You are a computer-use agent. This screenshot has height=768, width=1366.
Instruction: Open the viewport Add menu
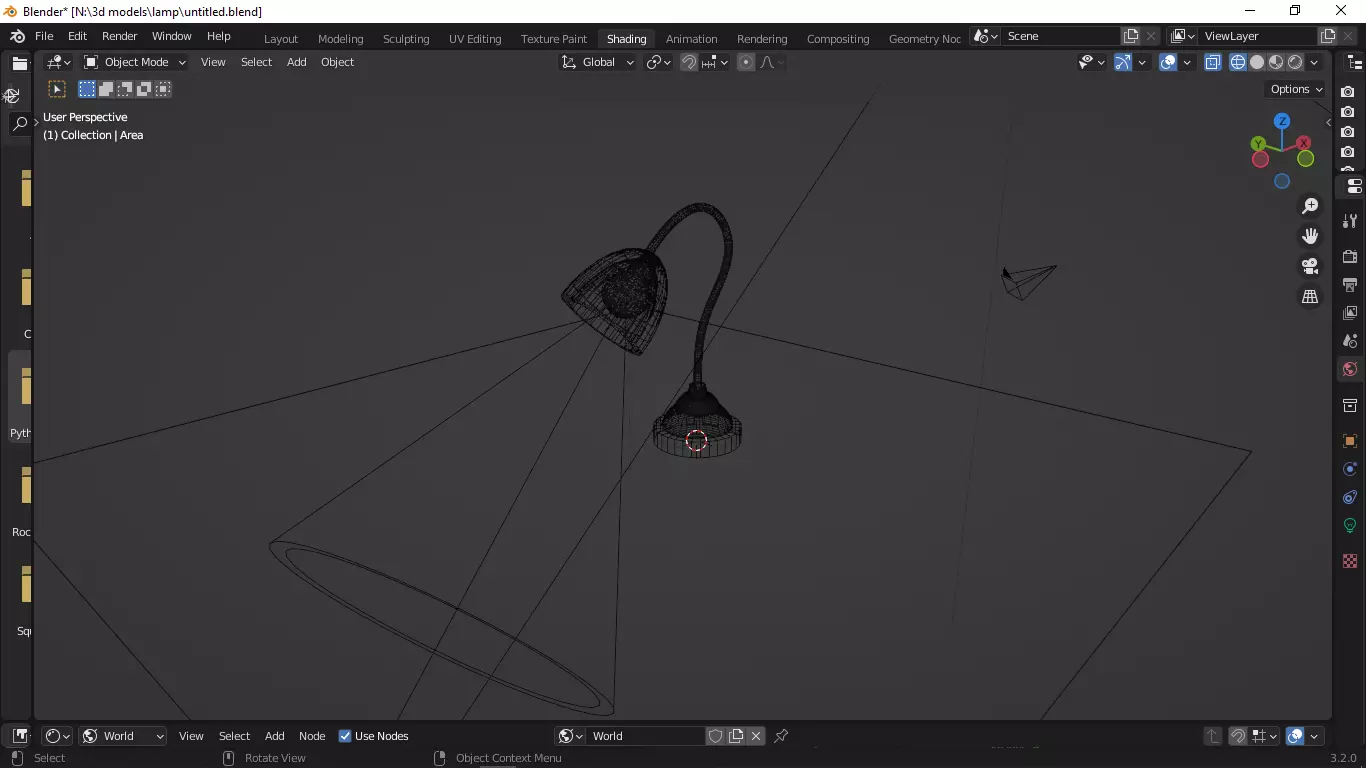[x=297, y=62]
